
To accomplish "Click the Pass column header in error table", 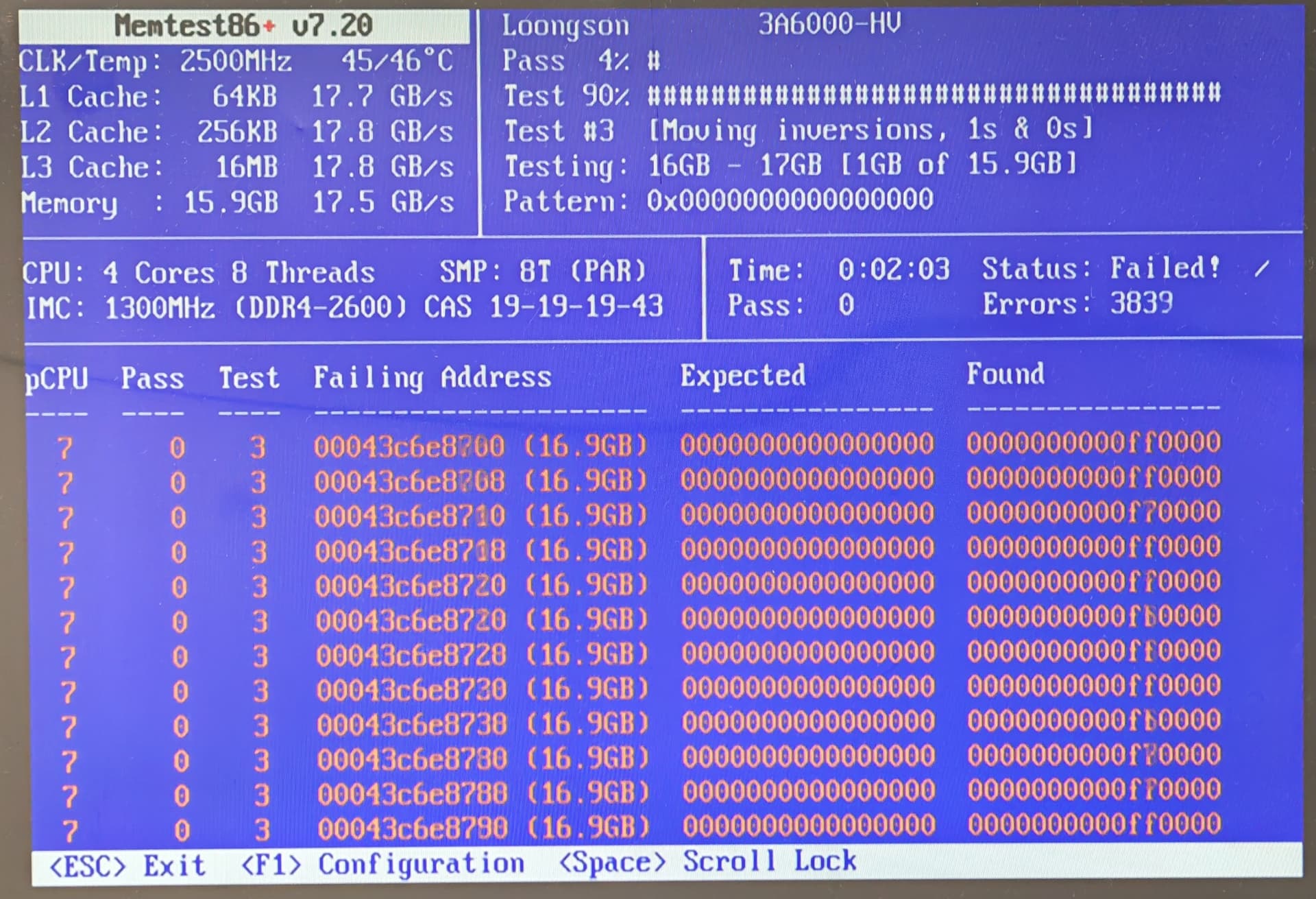I will pyautogui.click(x=152, y=379).
